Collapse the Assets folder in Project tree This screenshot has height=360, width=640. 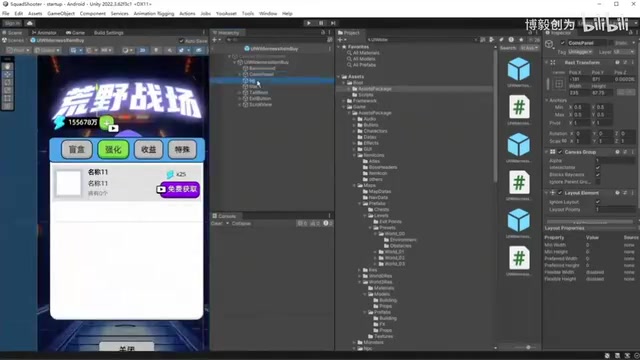pos(339,77)
